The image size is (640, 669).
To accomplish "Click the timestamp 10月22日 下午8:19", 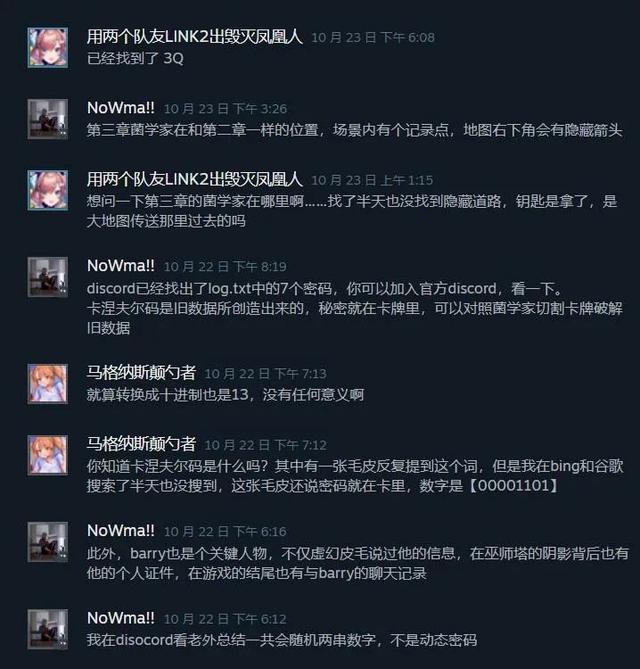I will (x=225, y=267).
